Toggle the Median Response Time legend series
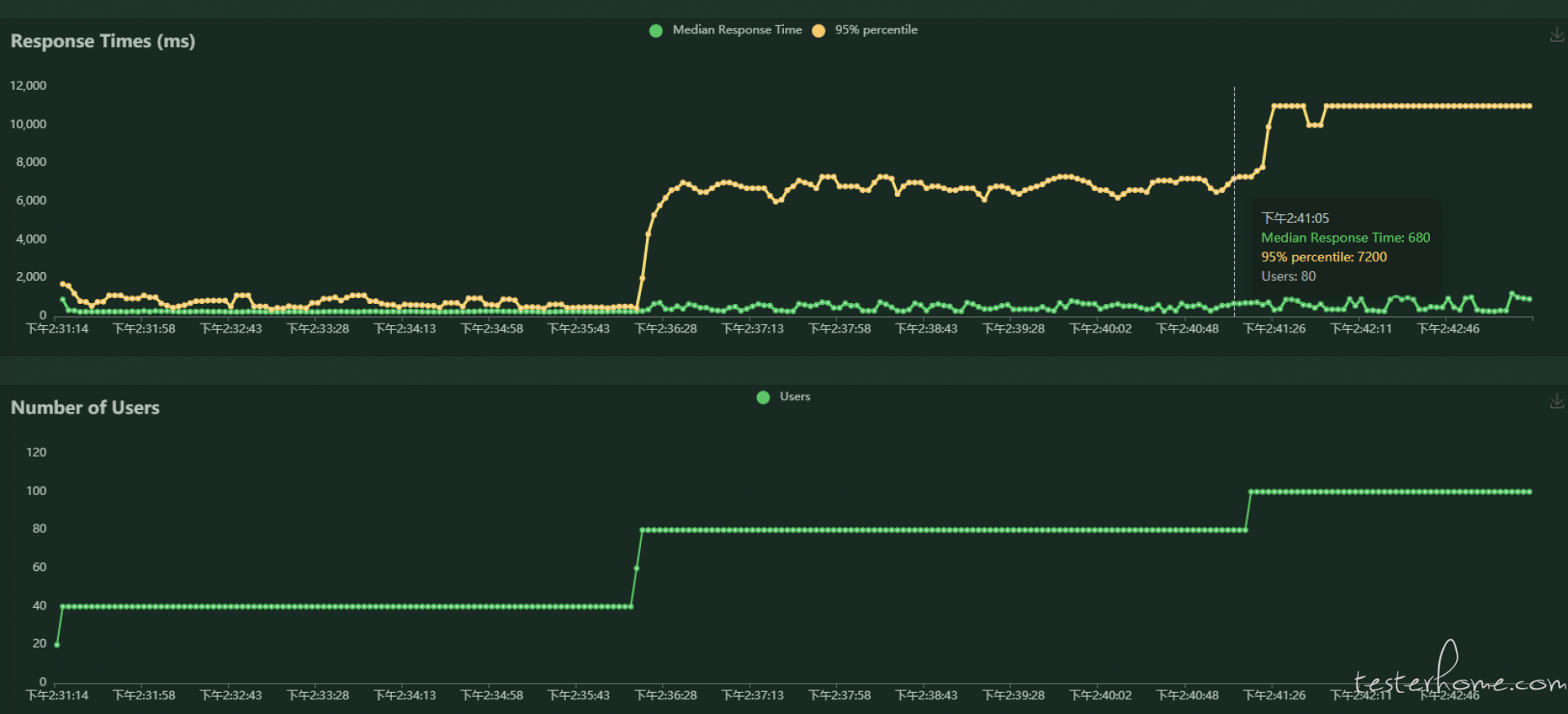Viewport: 1568px width, 714px height. pos(725,30)
